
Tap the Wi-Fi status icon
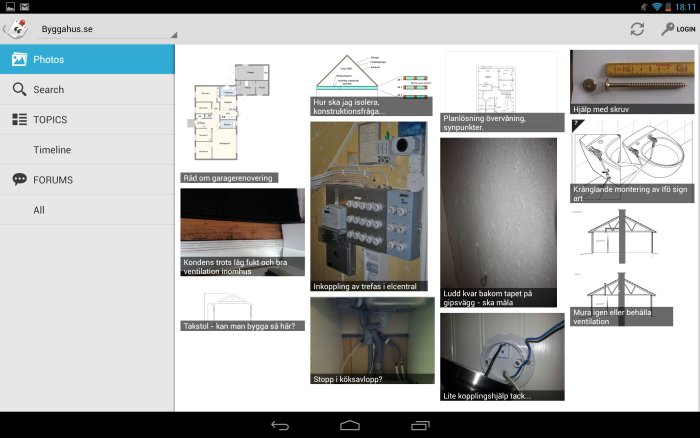click(657, 6)
